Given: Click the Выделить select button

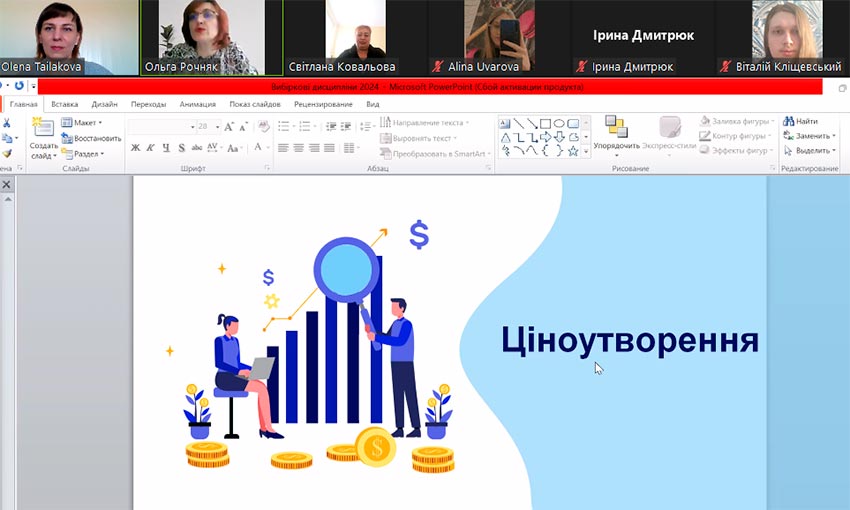Looking at the screenshot, I should click(809, 150).
